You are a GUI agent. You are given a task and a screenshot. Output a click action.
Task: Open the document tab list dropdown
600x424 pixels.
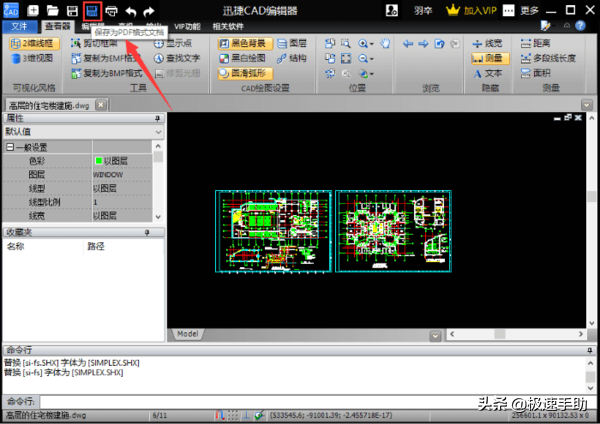point(587,104)
